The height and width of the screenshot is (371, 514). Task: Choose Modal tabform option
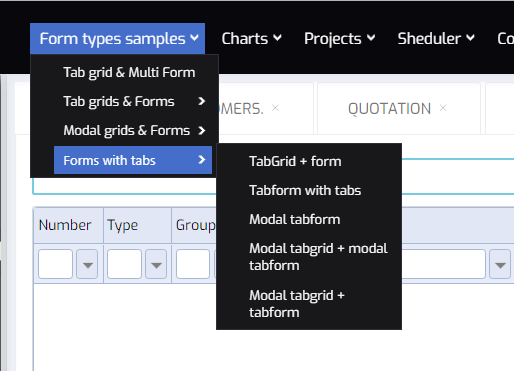click(x=295, y=219)
